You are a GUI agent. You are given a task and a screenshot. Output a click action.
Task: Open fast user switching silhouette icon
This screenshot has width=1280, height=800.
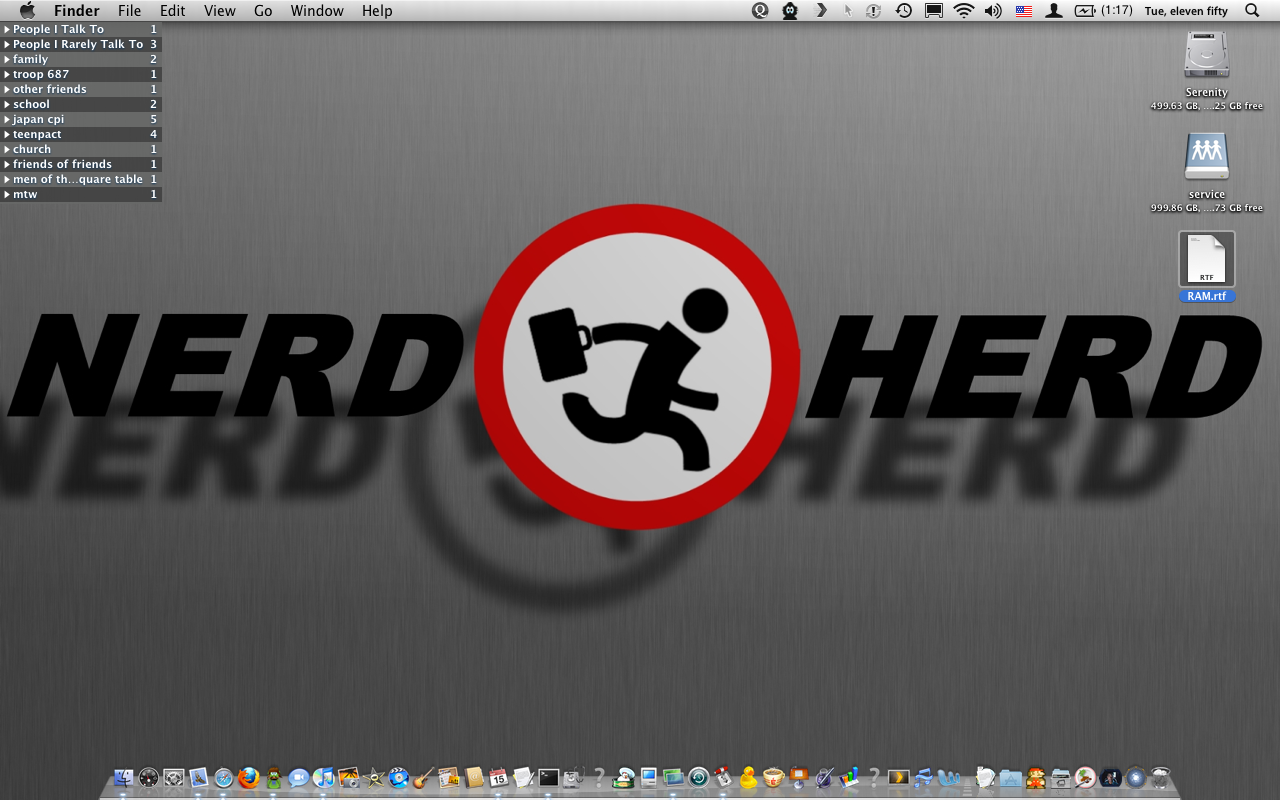(1053, 10)
